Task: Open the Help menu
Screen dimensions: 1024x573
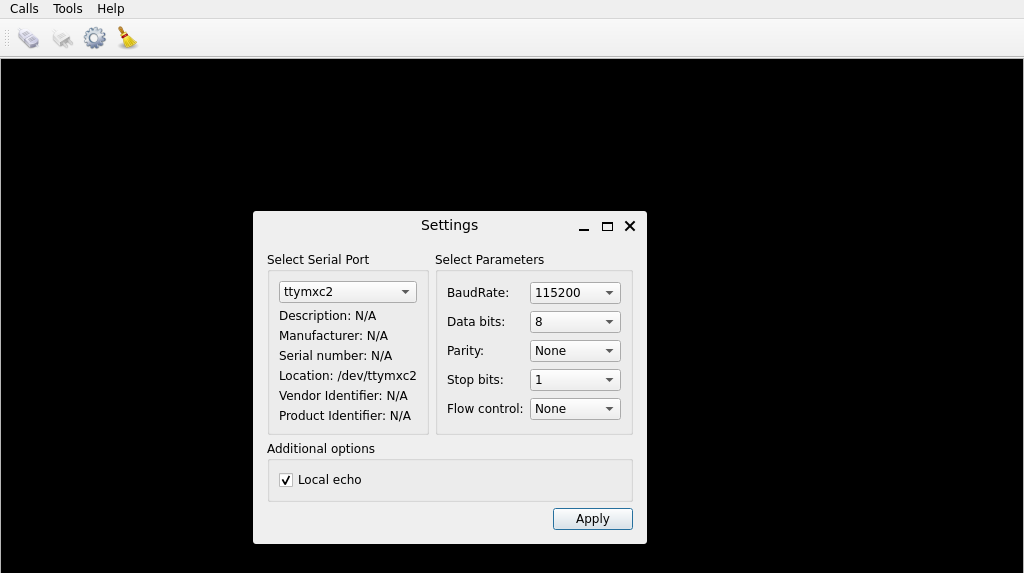Action: coord(110,8)
